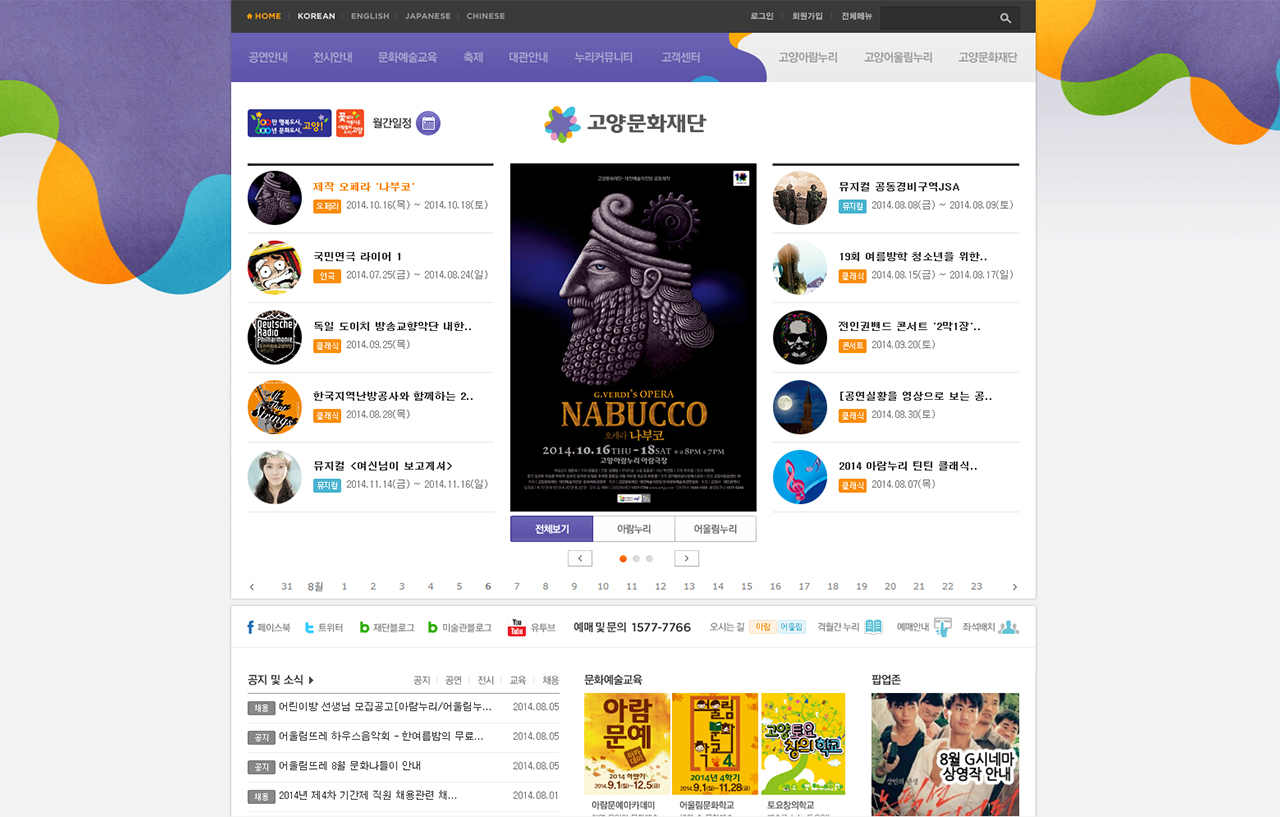
Task: Open notice 어린이방 선생님 모집공고
Action: (386, 707)
